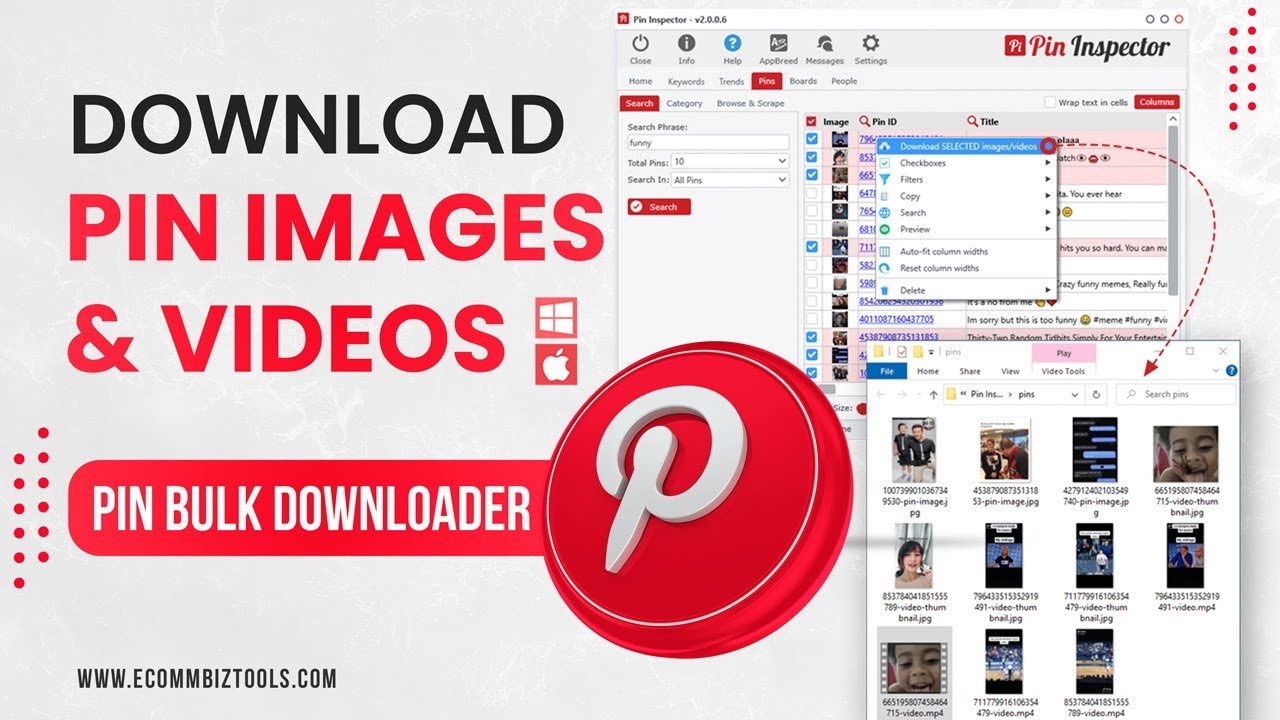Select file 665195807458464715-video.mp4
The width and height of the screenshot is (1280, 720).
pos(914,673)
